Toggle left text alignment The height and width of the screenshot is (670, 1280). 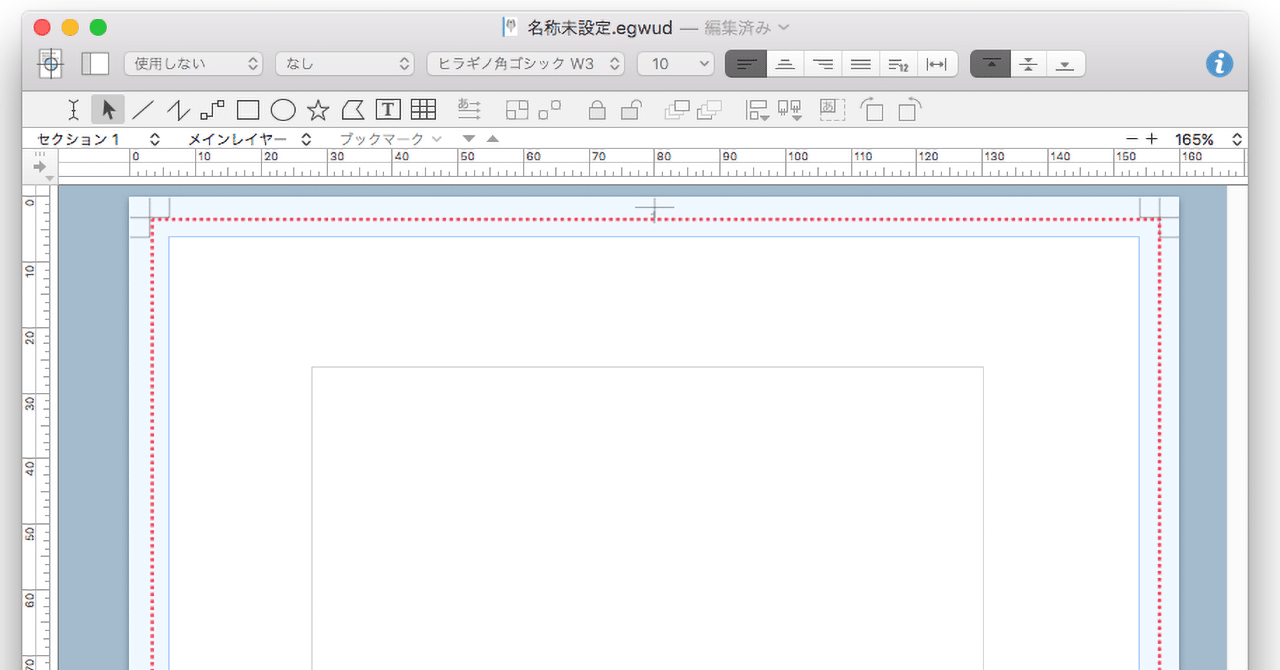click(x=746, y=64)
